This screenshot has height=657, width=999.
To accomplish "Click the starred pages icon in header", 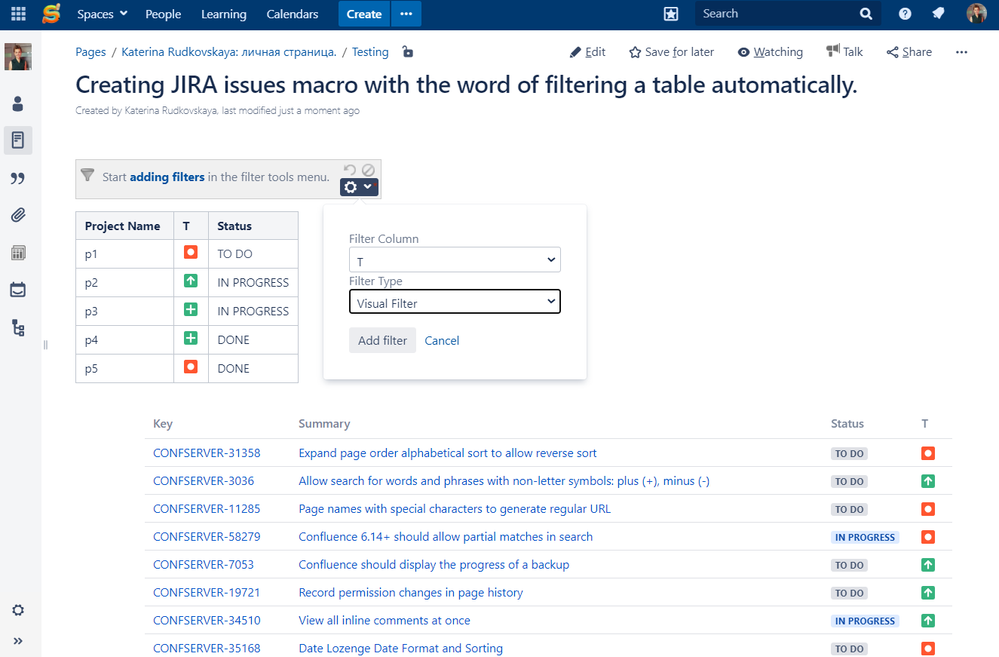I will [671, 14].
